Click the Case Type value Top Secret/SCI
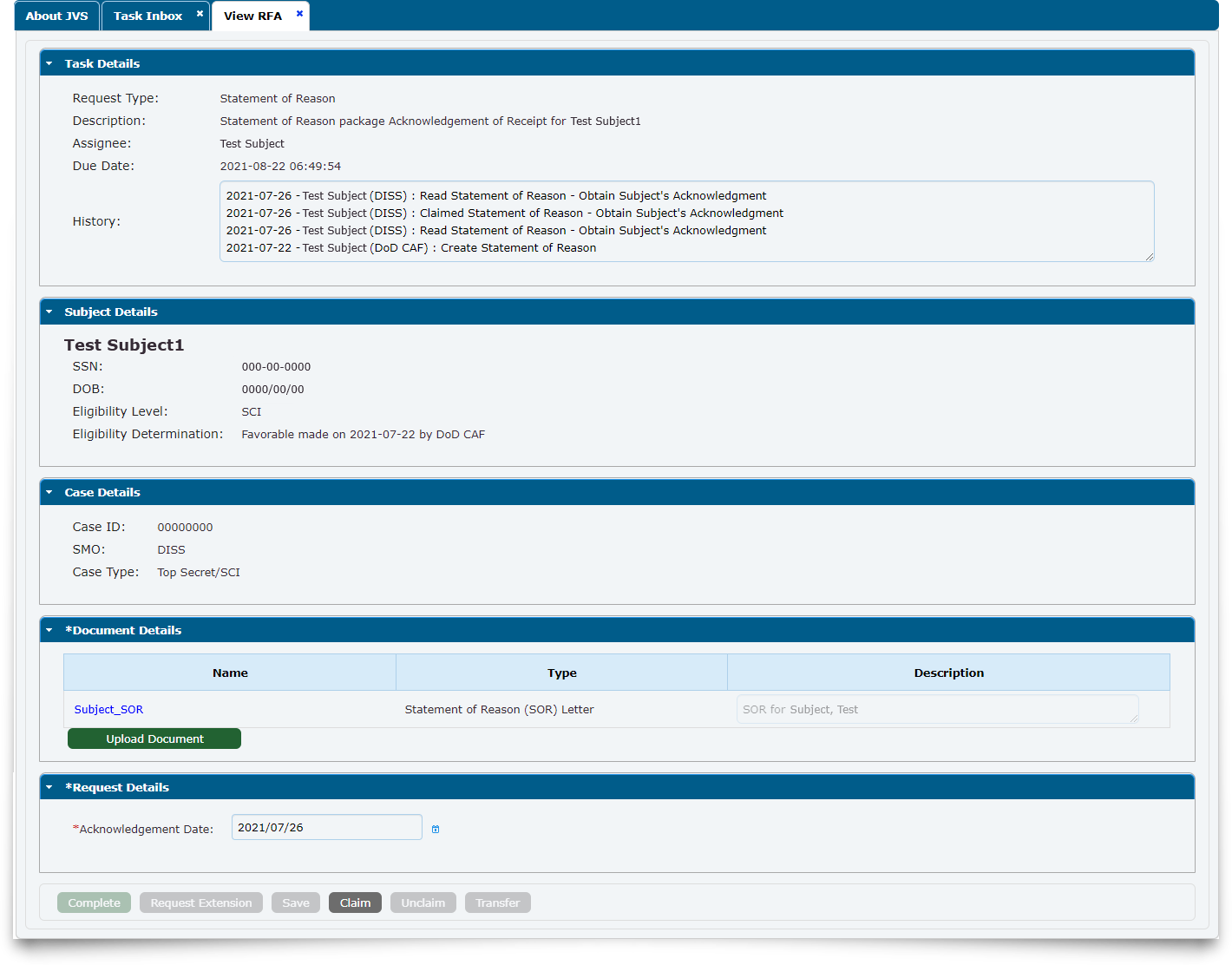This screenshot has height=965, width=1232. (x=199, y=572)
